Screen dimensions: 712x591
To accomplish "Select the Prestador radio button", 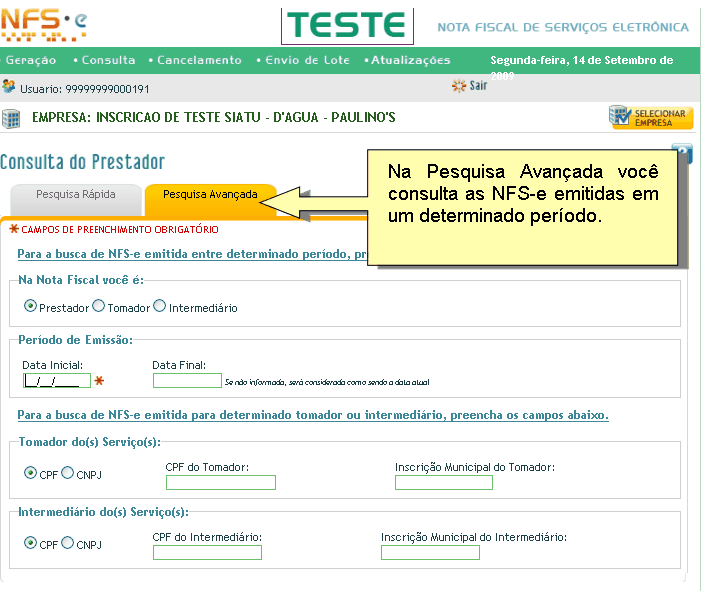I will [30, 306].
